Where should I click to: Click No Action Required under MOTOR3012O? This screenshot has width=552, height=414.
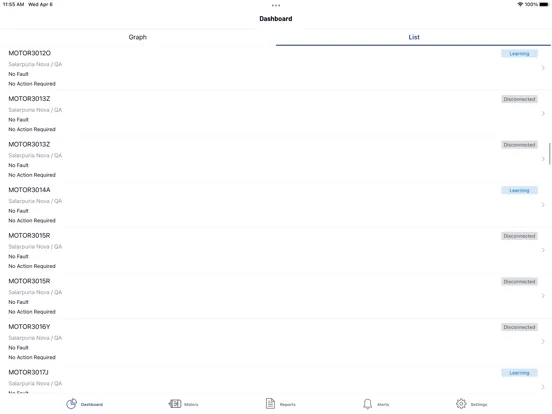[32, 84]
